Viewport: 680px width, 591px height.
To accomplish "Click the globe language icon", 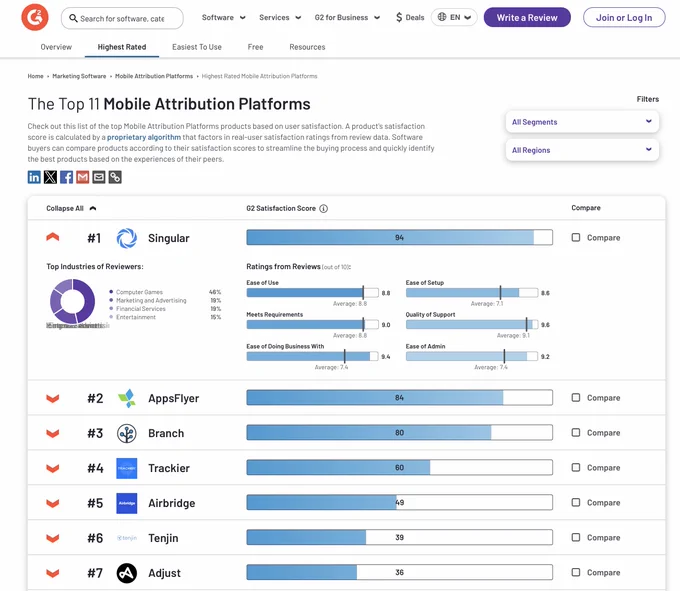I will (x=442, y=17).
